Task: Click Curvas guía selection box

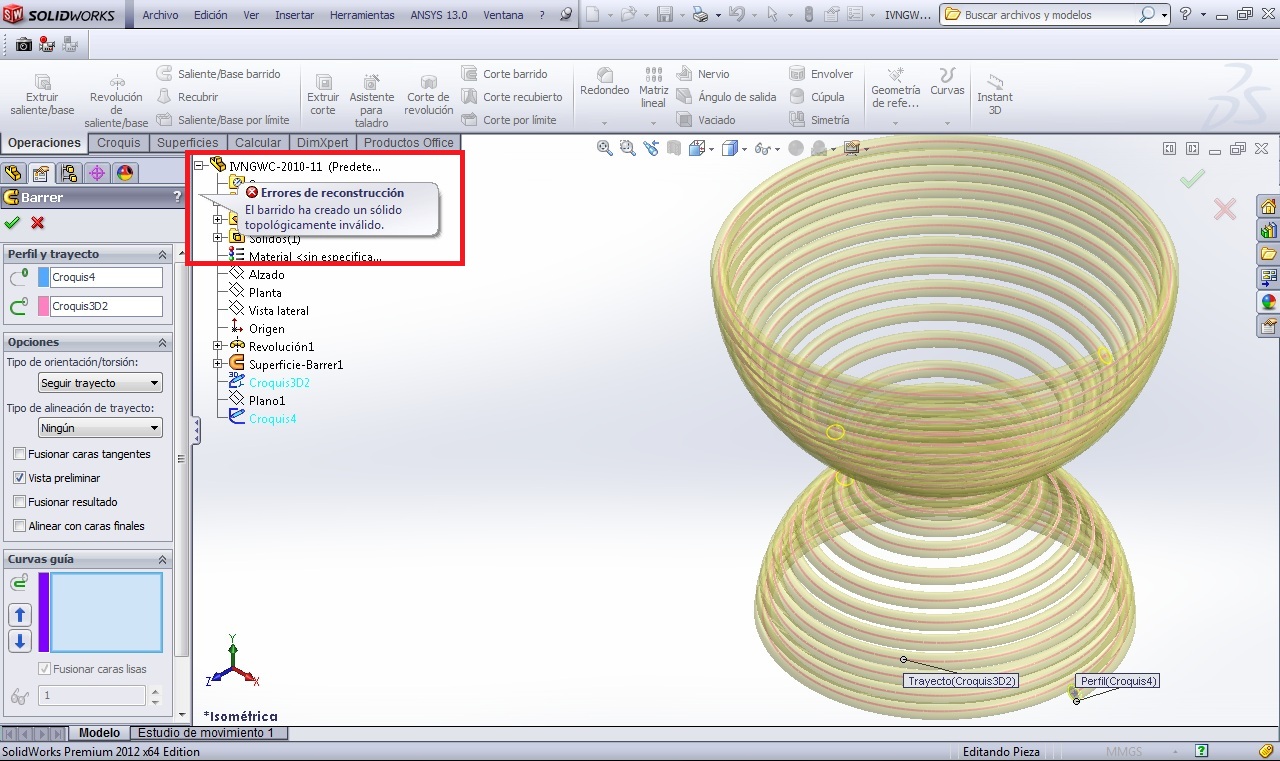Action: tap(106, 612)
